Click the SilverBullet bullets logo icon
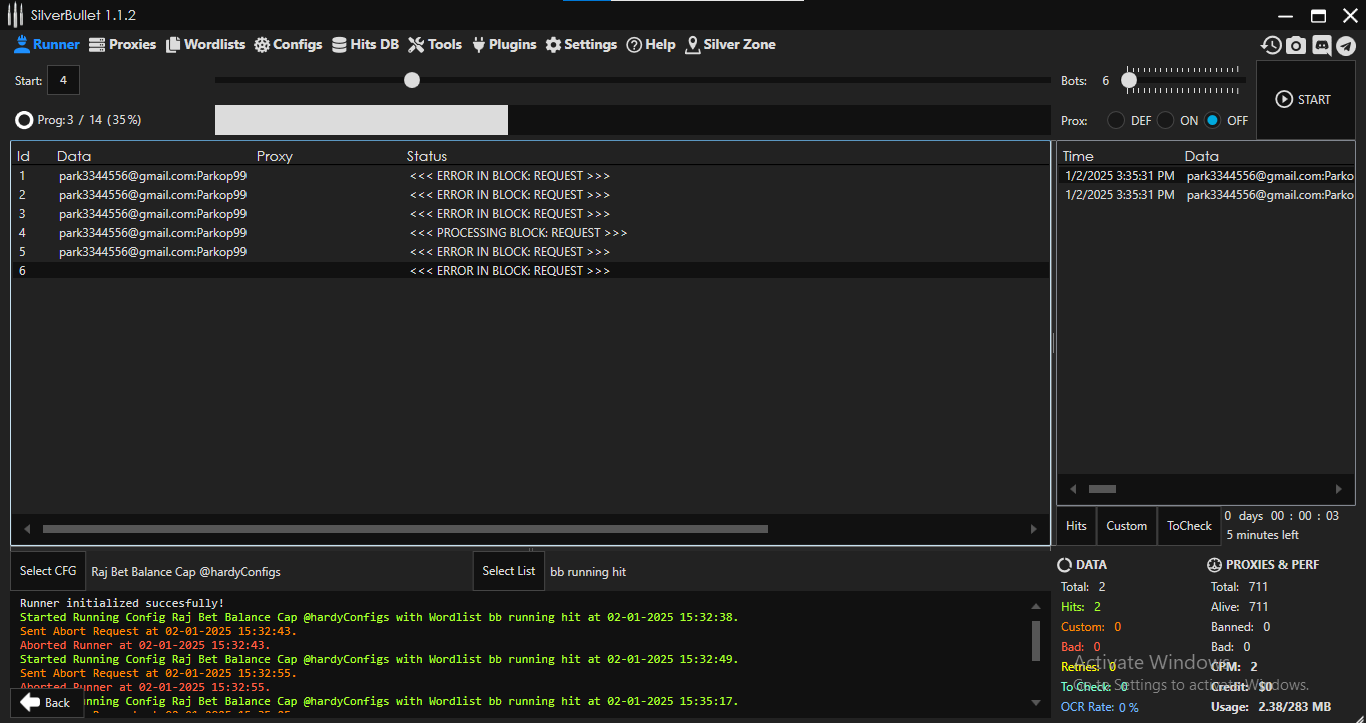1366x723 pixels. (x=15, y=15)
